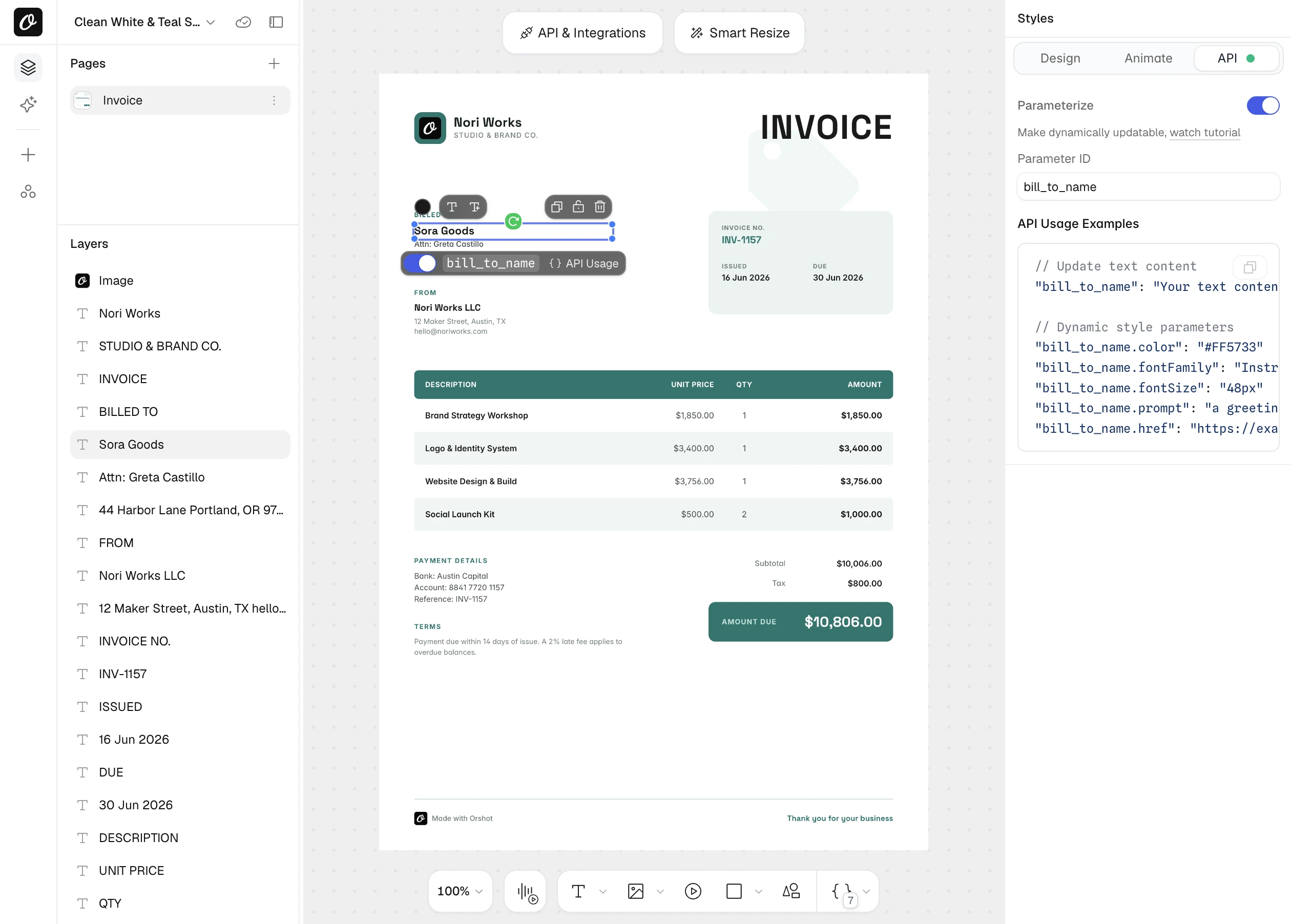Expand the template name dropdown
The height and width of the screenshot is (924, 1291).
[211, 22]
